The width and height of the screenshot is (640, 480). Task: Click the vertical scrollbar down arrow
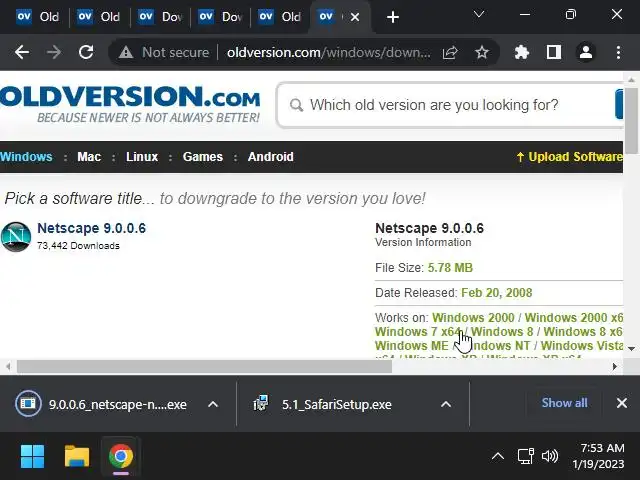631,349
